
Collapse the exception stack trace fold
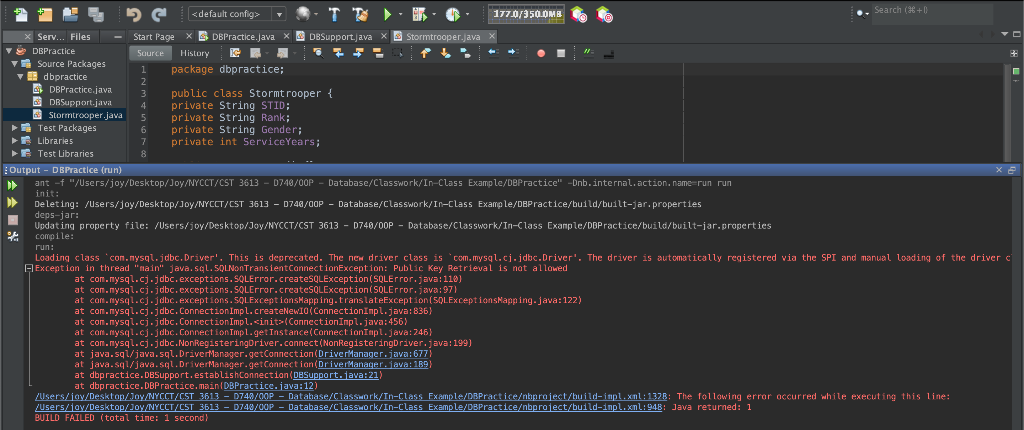28,269
